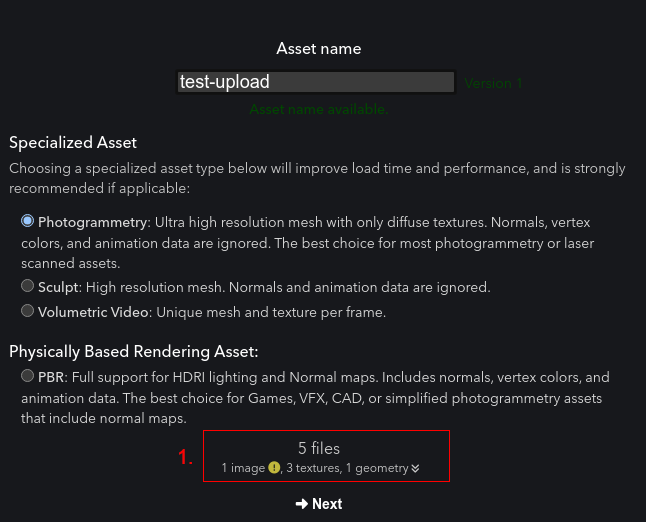This screenshot has width=646, height=522.
Task: Expand the file list using the double chevron
Action: pos(415,468)
